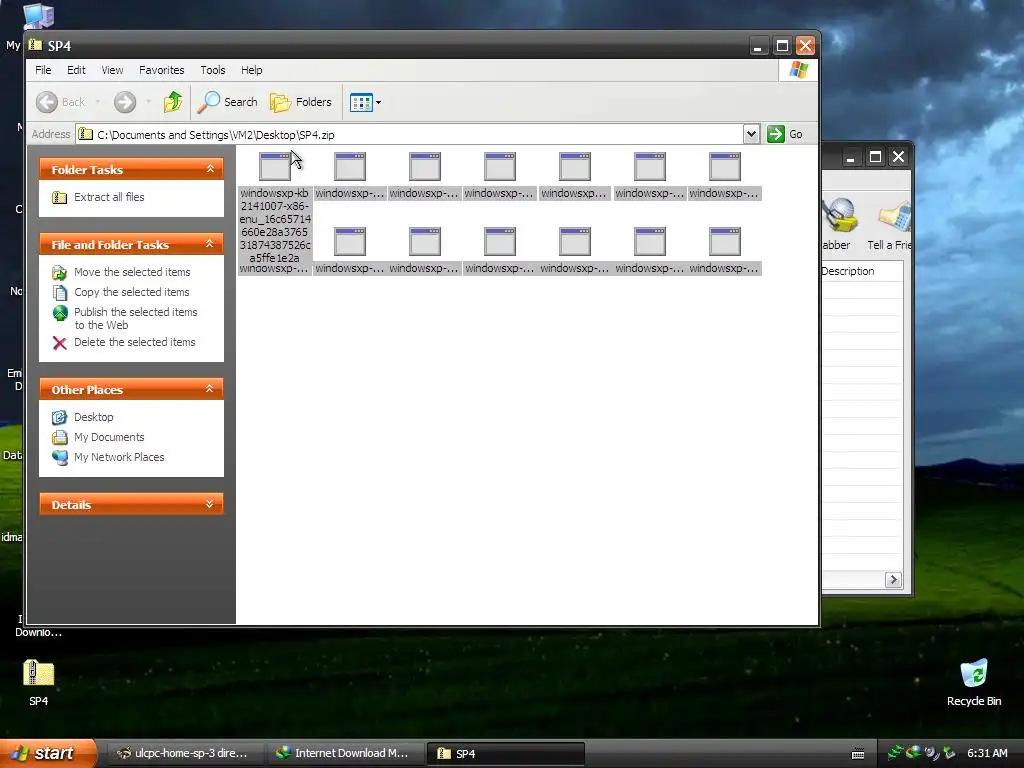
Task: Select the sixth file icon in first row
Action: 650,167
